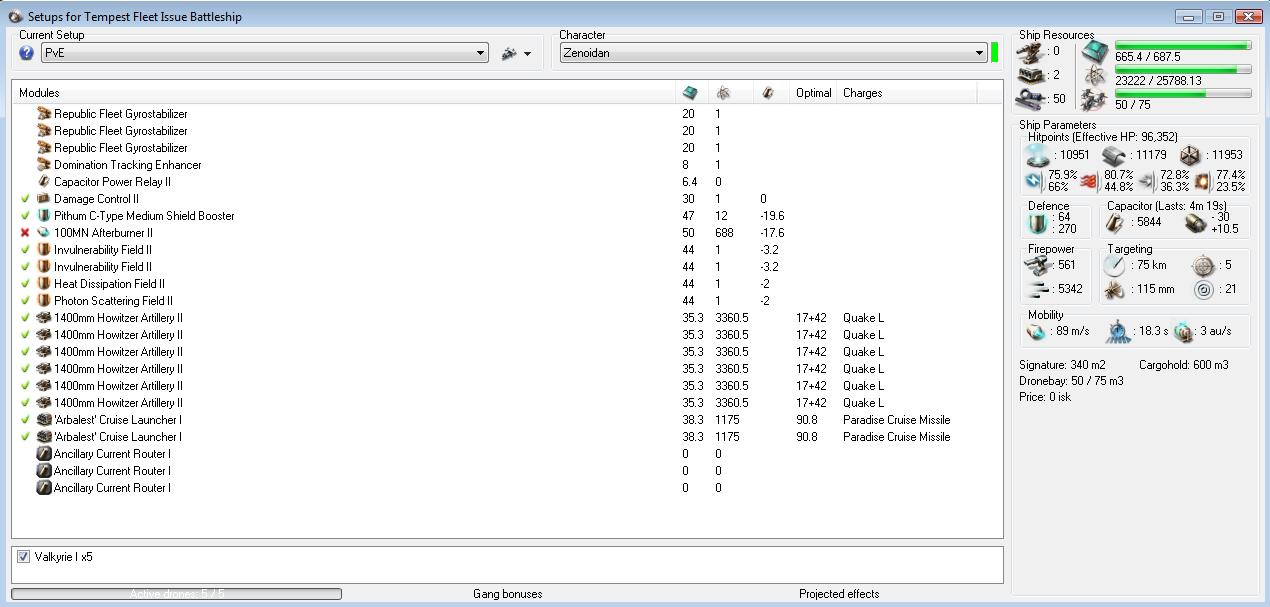The height and width of the screenshot is (607, 1270).
Task: Click the structure hitpoints icon showing 11953
Action: [x=1190, y=155]
